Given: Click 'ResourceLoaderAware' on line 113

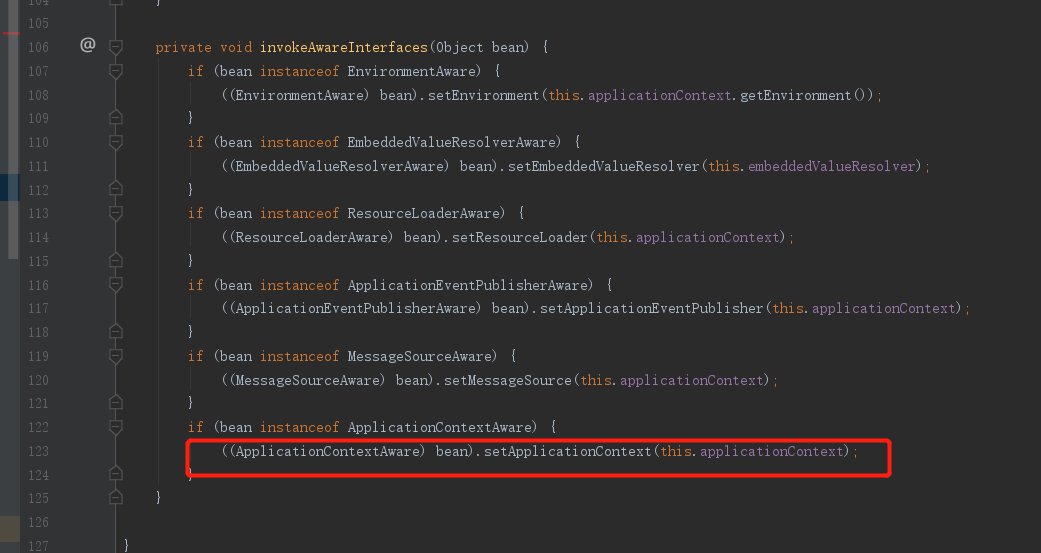Looking at the screenshot, I should click(424, 213).
